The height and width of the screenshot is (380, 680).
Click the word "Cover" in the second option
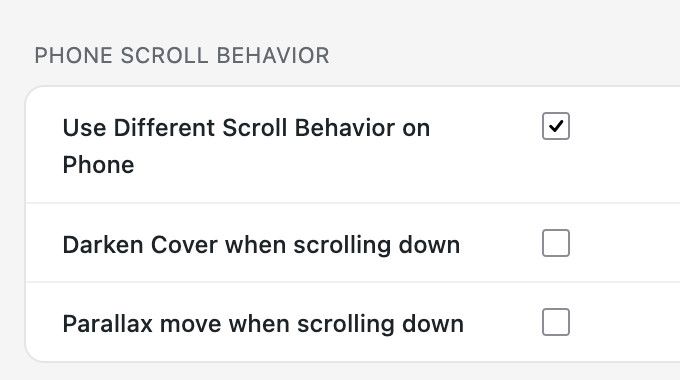point(184,245)
